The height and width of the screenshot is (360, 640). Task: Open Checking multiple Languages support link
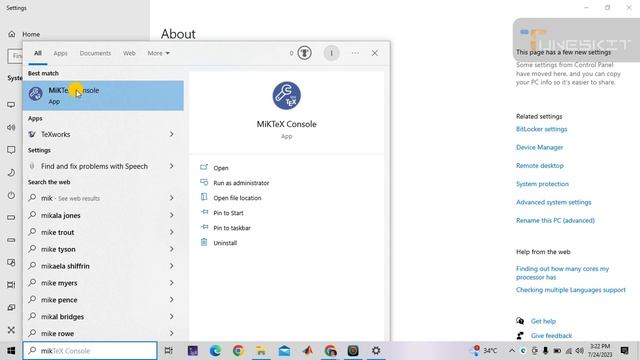(x=571, y=290)
